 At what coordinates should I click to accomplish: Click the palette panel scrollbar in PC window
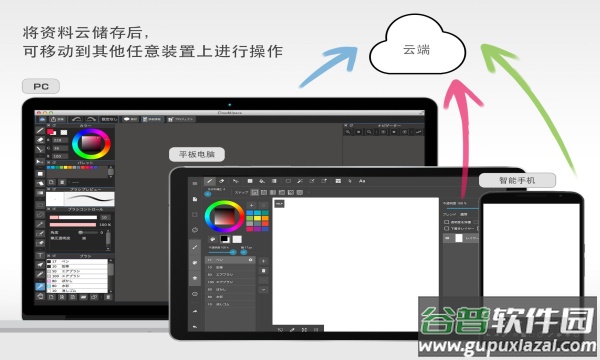(x=110, y=172)
